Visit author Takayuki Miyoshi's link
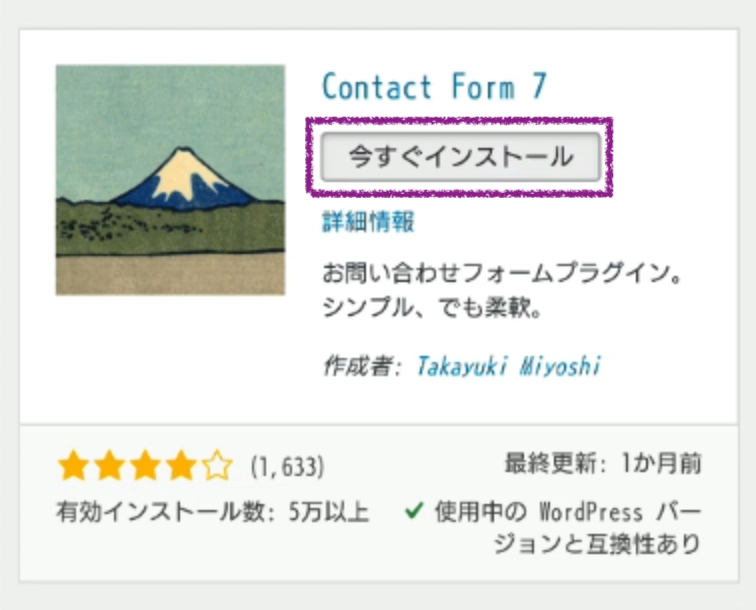Viewport: 756px width, 610px height. [509, 366]
